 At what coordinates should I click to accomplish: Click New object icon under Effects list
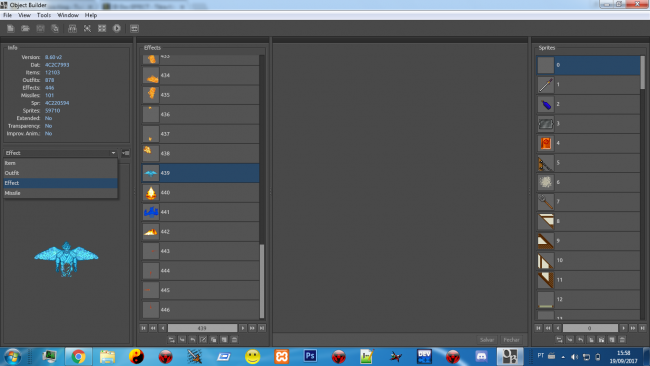point(224,339)
